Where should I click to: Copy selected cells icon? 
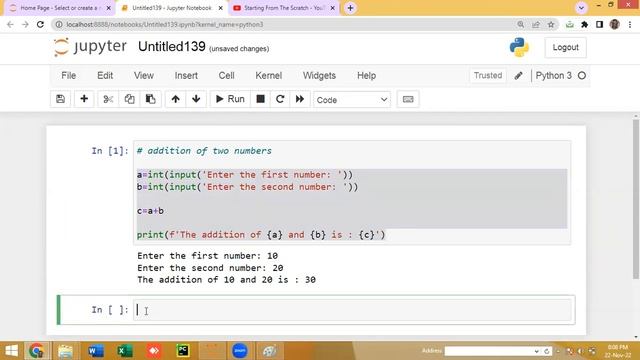[129, 99]
